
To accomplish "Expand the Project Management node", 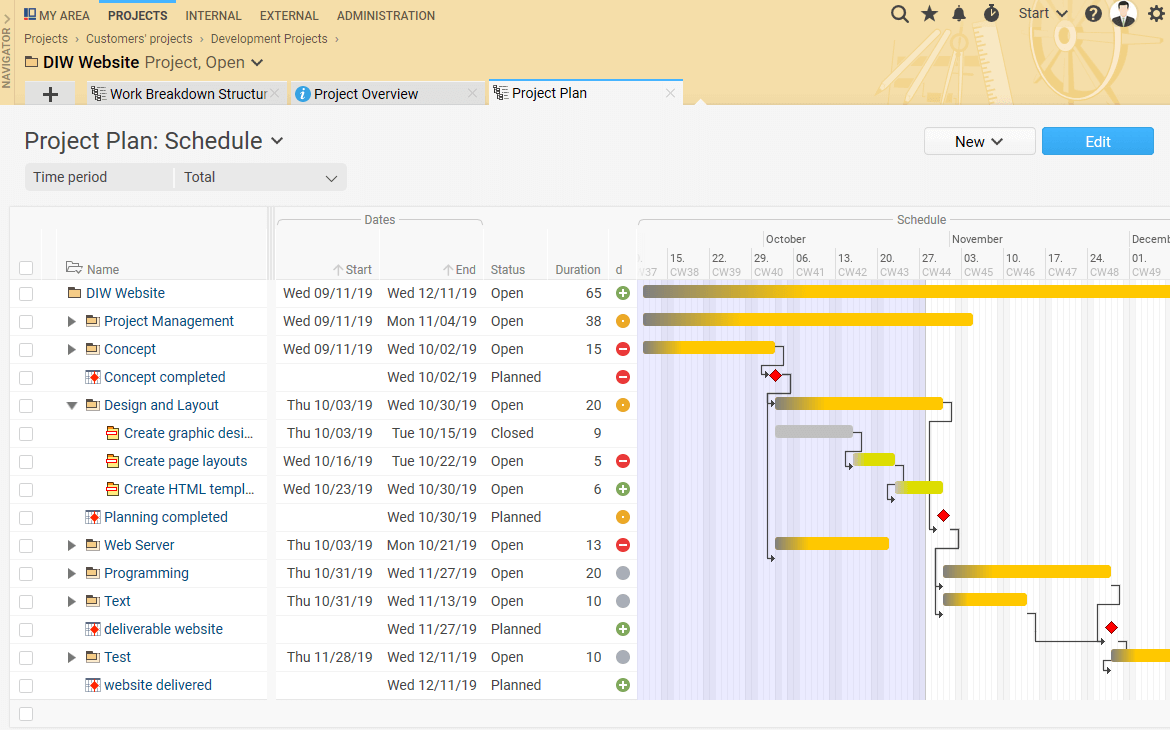I will click(x=72, y=321).
